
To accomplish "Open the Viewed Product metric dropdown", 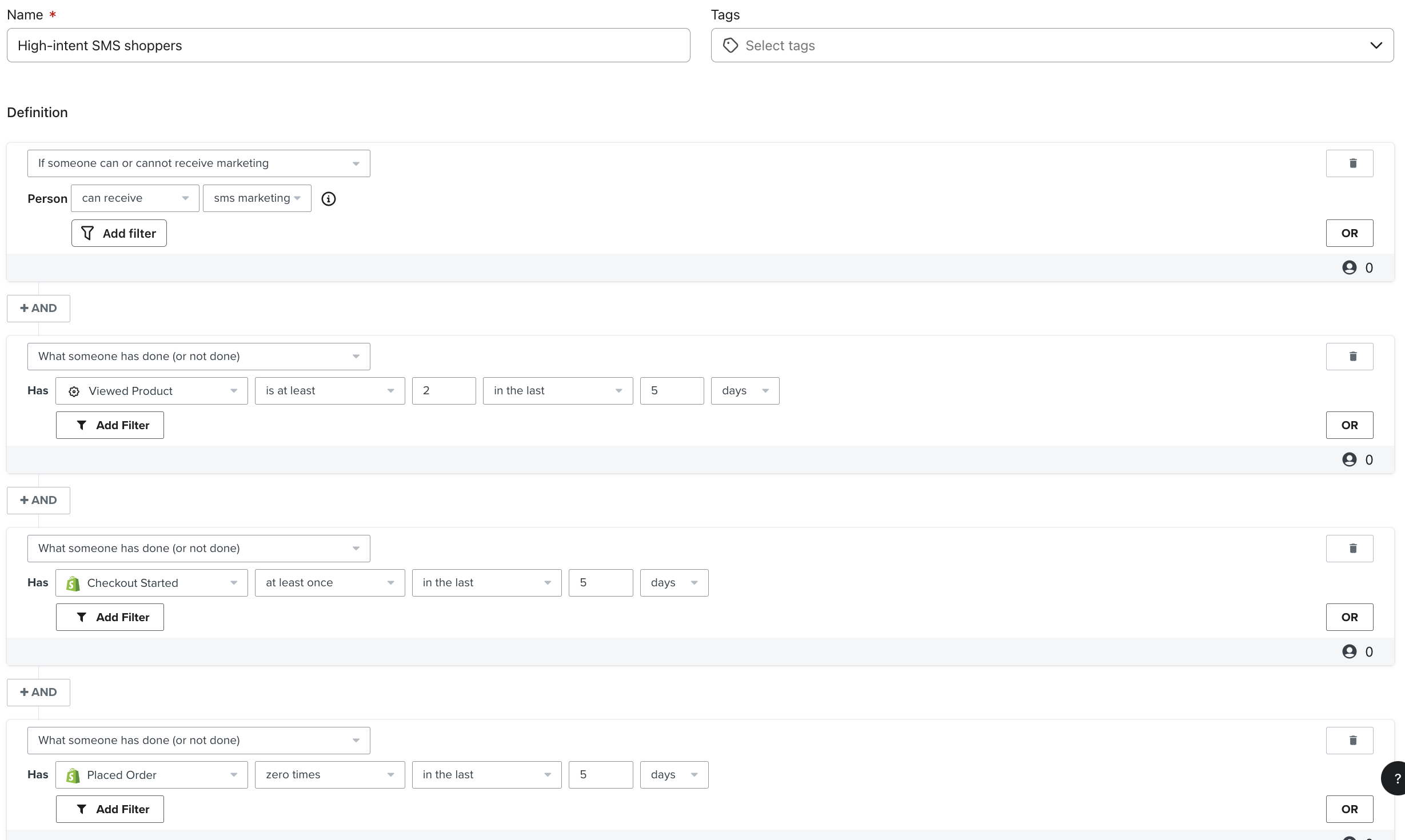I will tap(151, 391).
